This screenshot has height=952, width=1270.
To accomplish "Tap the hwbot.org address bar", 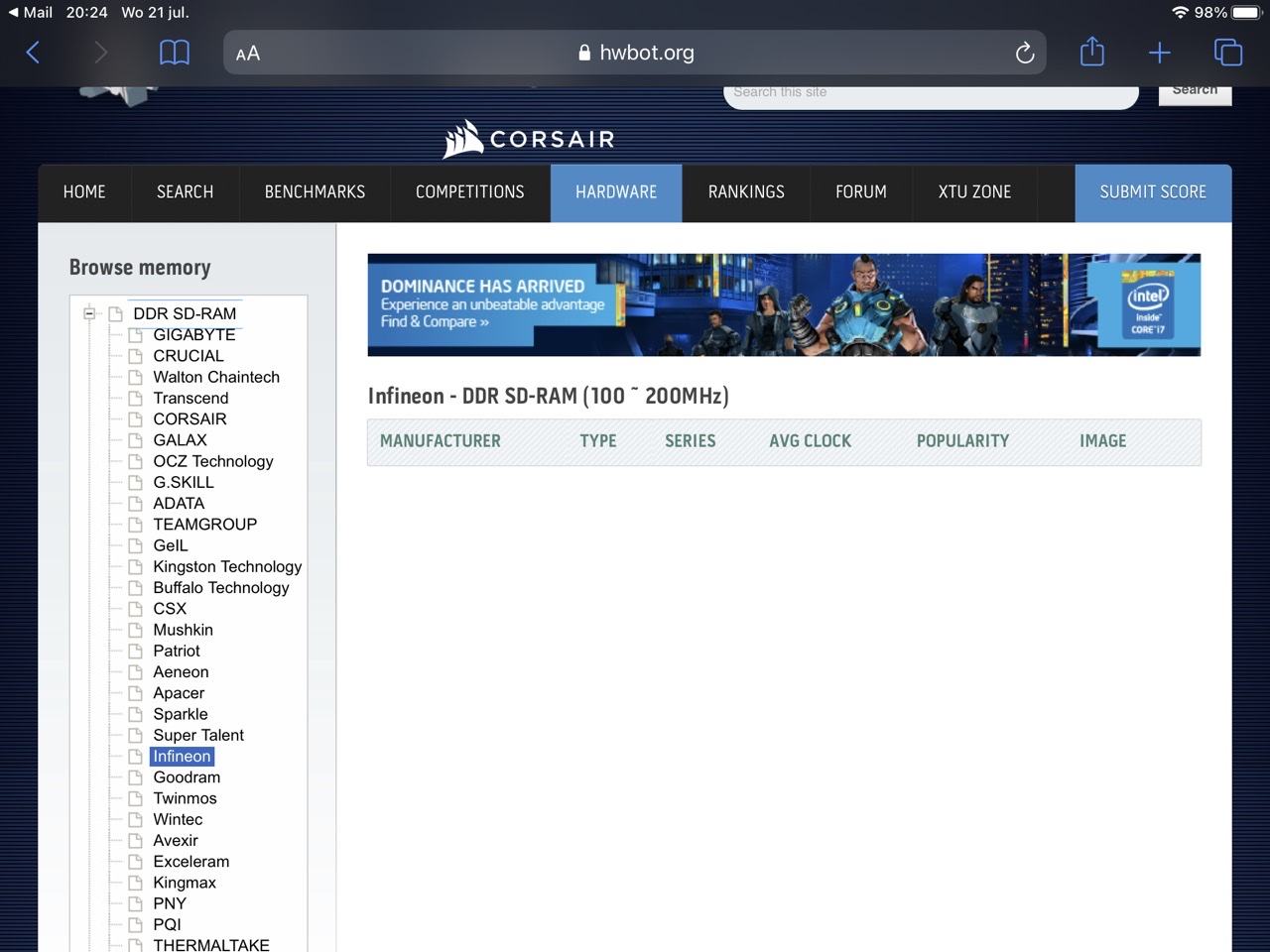I will [x=635, y=53].
